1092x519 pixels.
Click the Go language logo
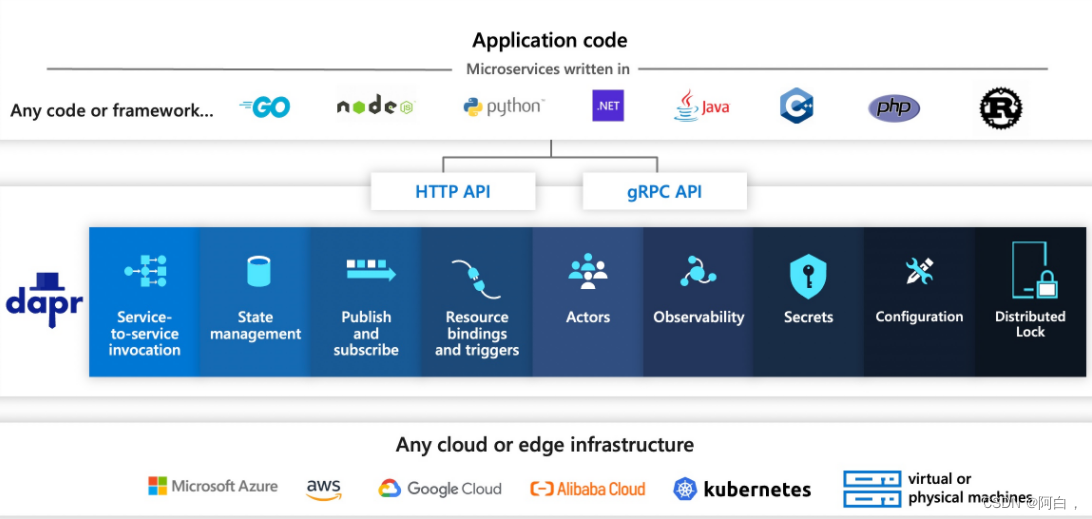(x=265, y=107)
